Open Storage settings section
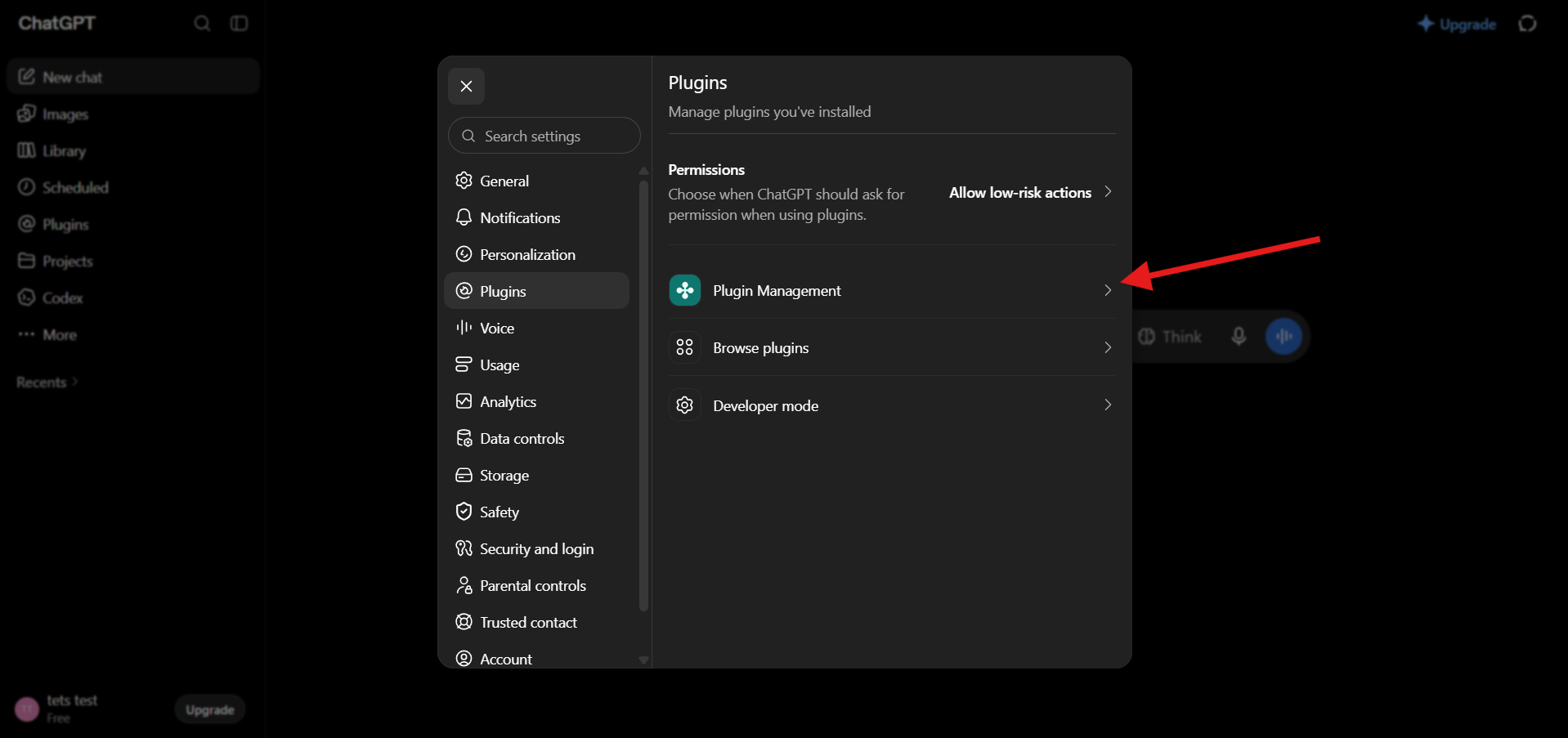This screenshot has width=1568, height=738. (x=536, y=475)
